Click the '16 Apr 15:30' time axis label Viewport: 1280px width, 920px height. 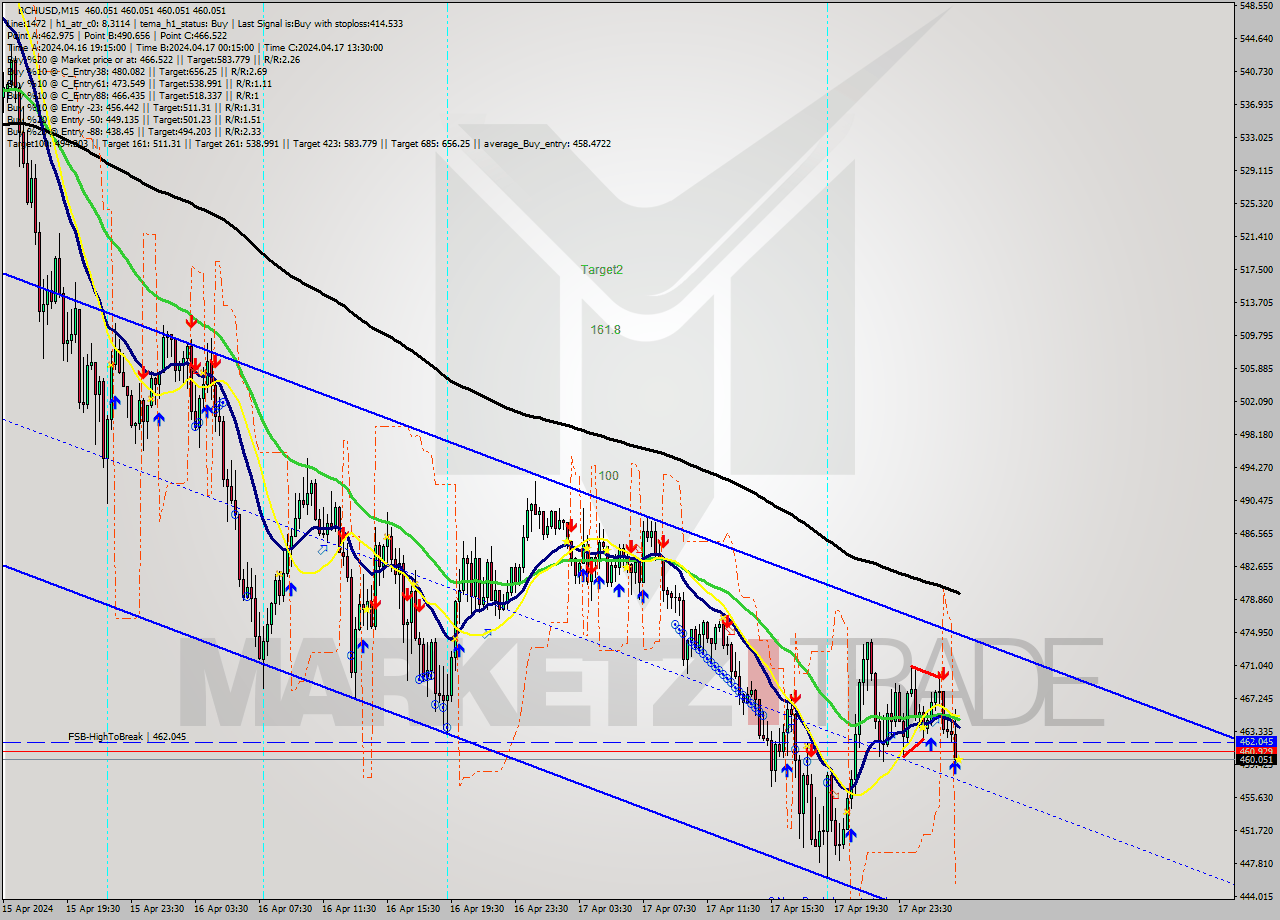[414, 909]
